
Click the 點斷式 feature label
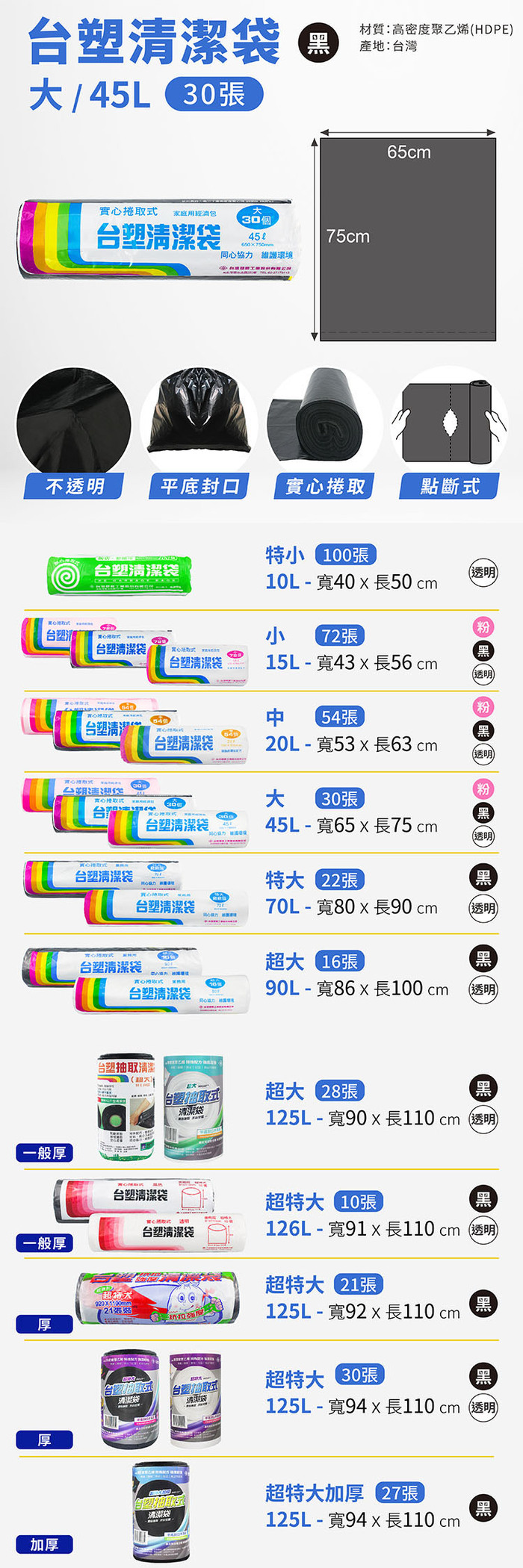pyautogui.click(x=449, y=487)
